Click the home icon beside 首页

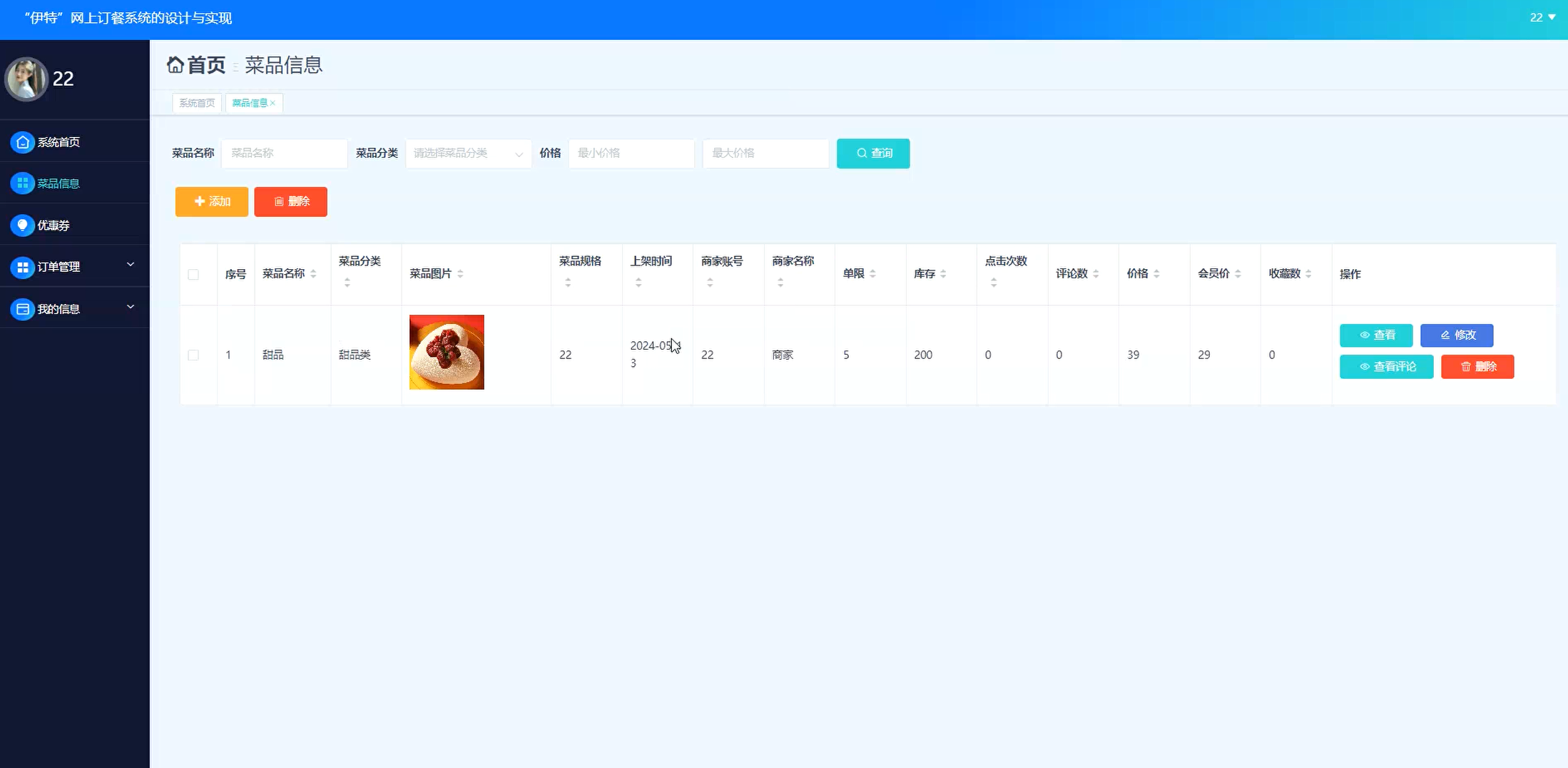[175, 65]
